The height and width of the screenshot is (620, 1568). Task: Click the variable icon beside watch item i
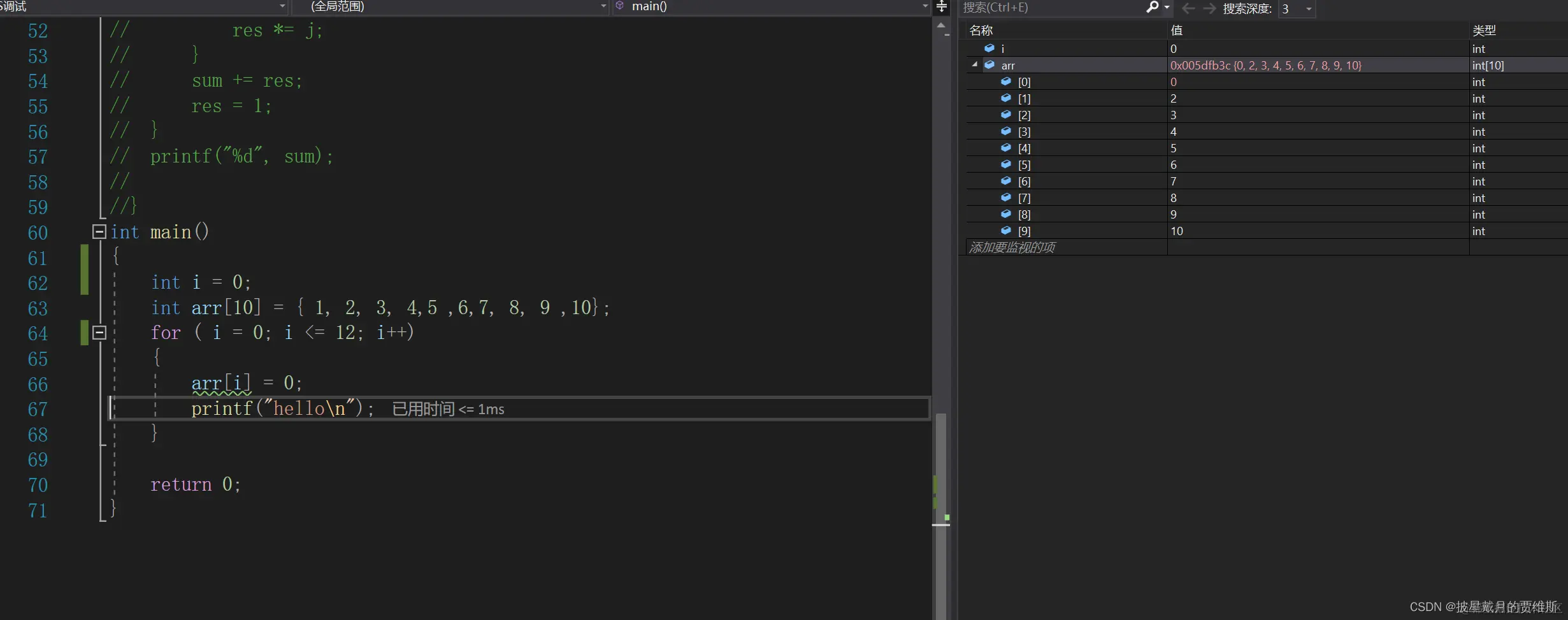pos(989,48)
